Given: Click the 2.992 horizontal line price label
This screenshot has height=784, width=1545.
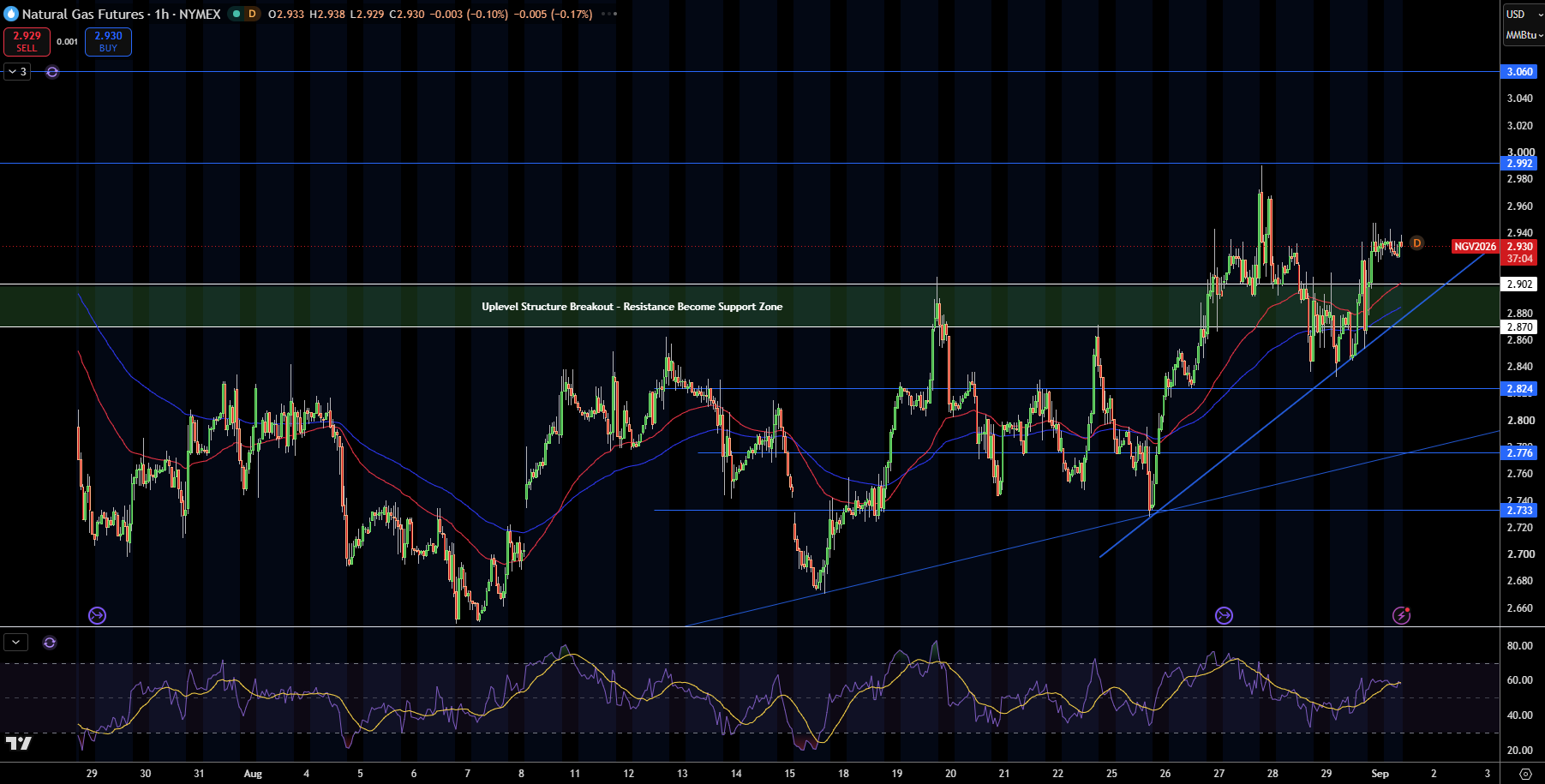Looking at the screenshot, I should tap(1520, 164).
